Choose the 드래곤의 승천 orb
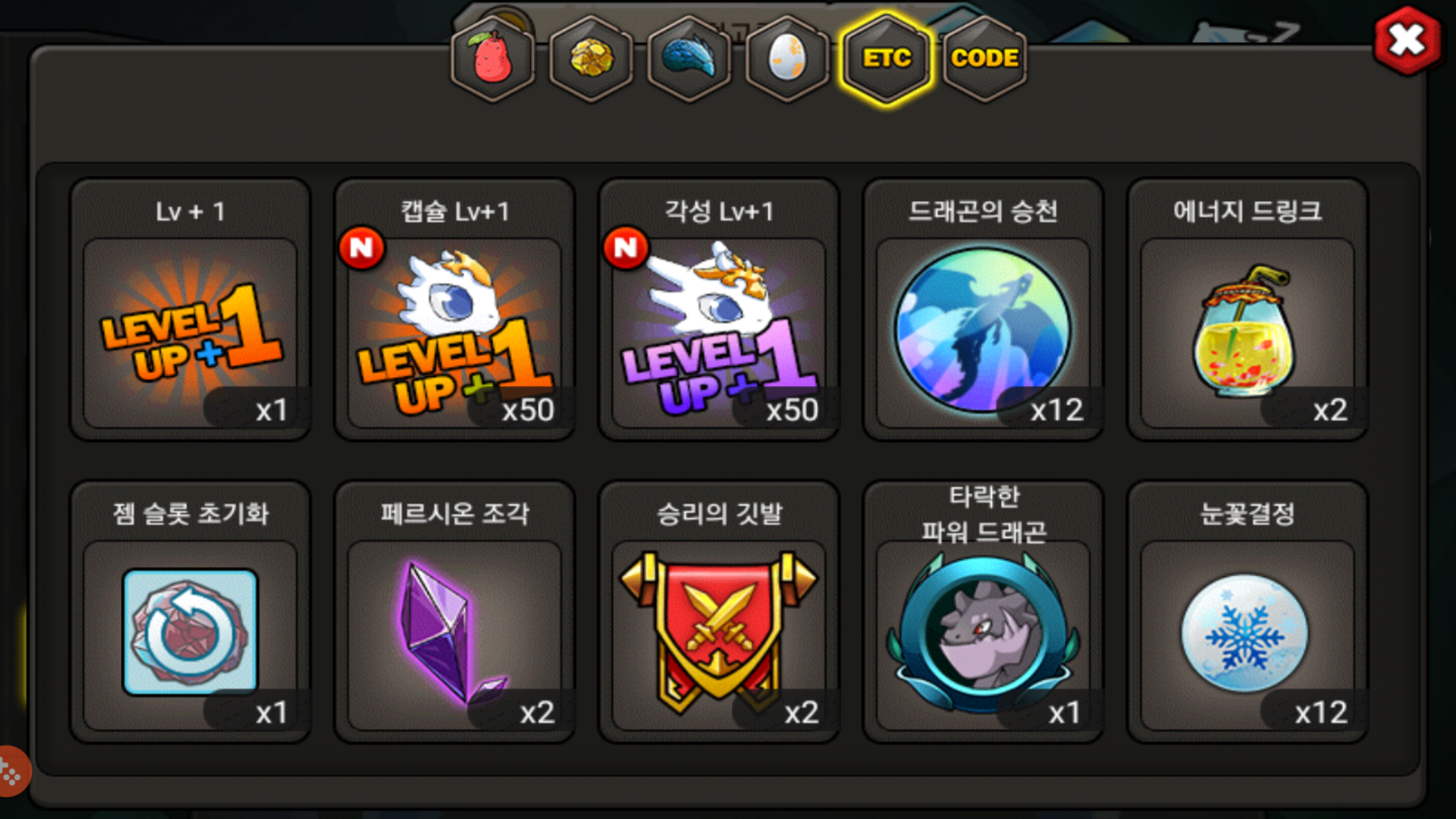 (x=984, y=309)
